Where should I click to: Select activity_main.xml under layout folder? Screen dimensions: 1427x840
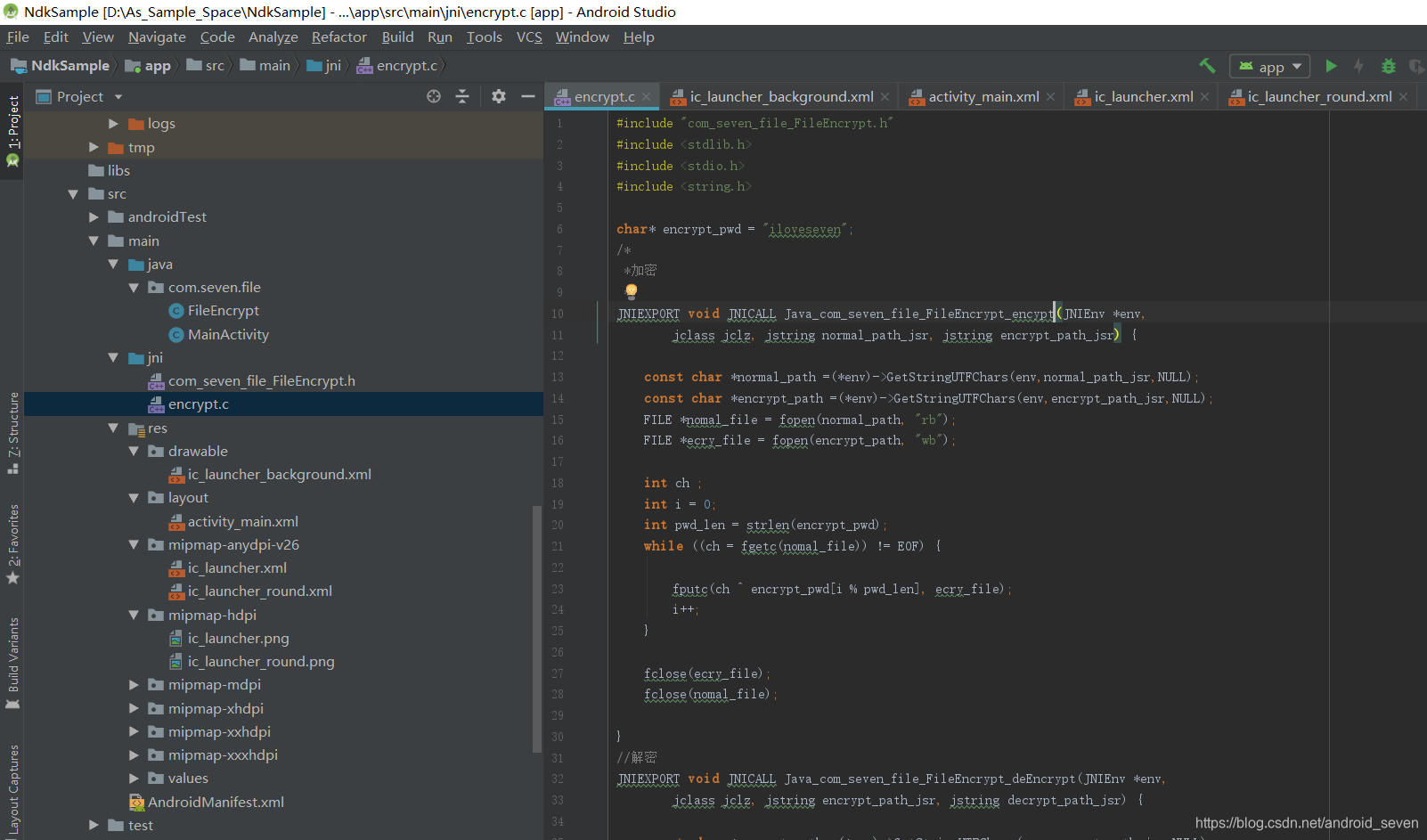(x=233, y=521)
